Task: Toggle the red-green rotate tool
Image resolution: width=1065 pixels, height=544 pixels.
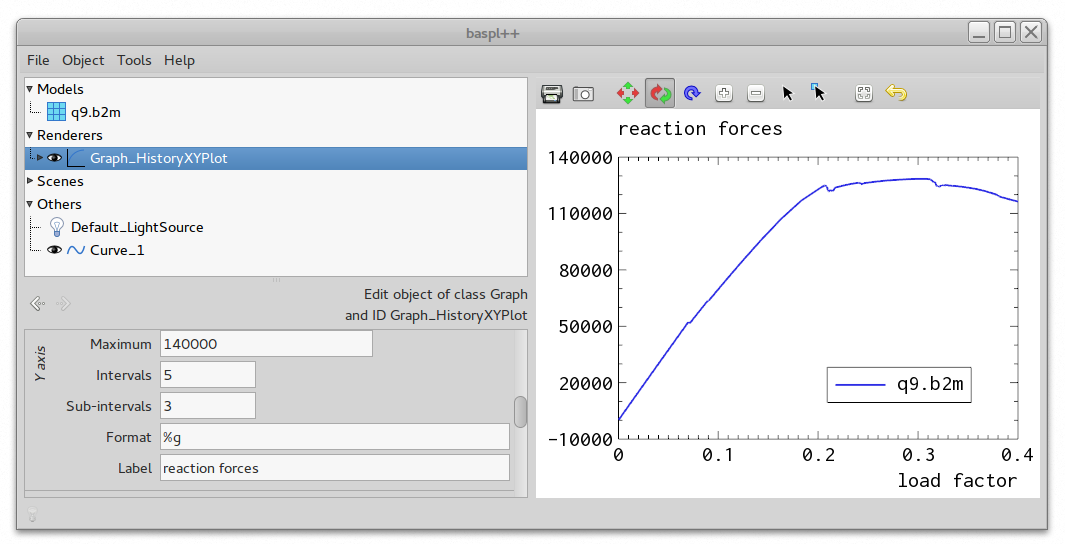Action: click(x=660, y=94)
